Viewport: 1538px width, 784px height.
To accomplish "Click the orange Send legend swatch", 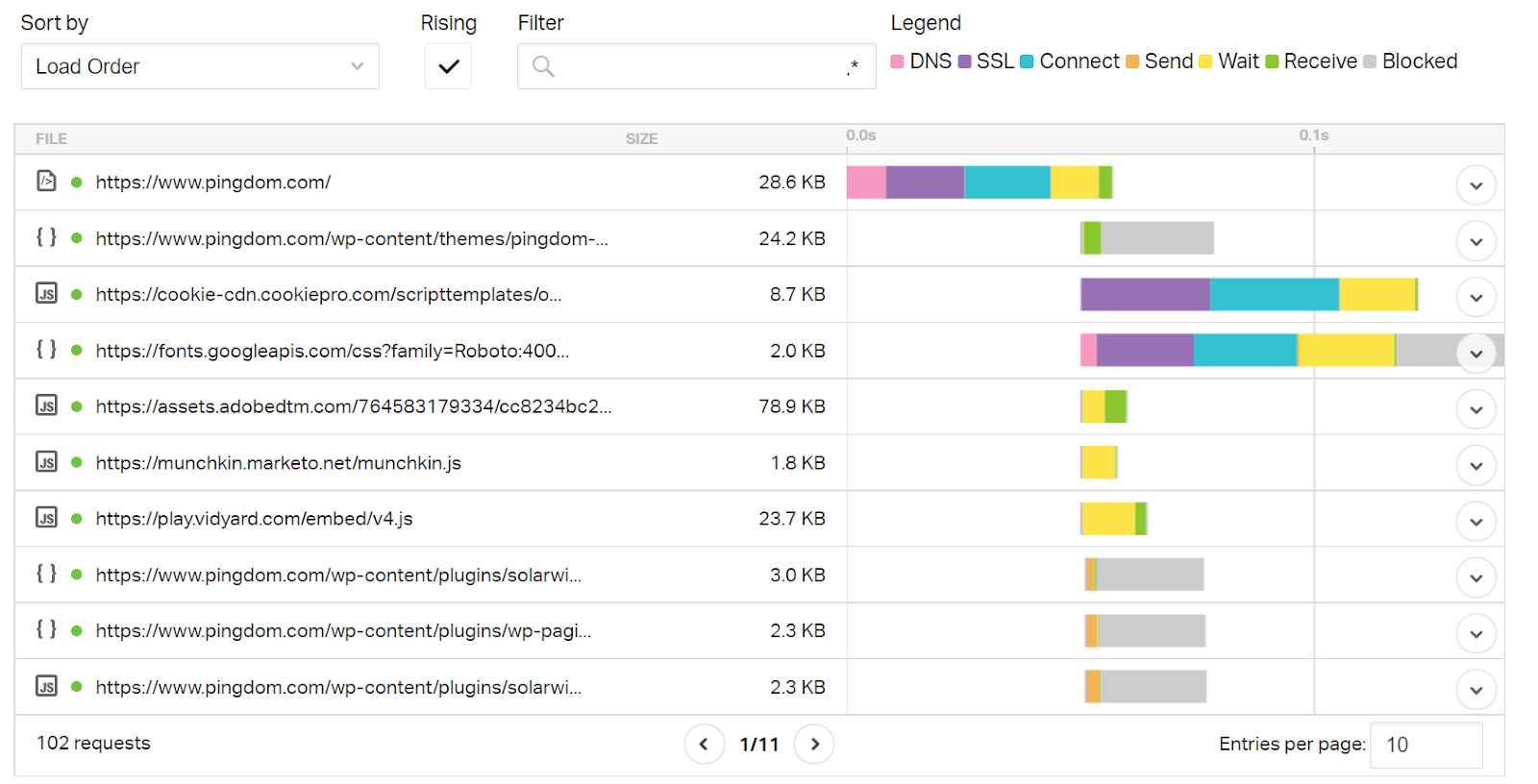I will tap(1132, 61).
